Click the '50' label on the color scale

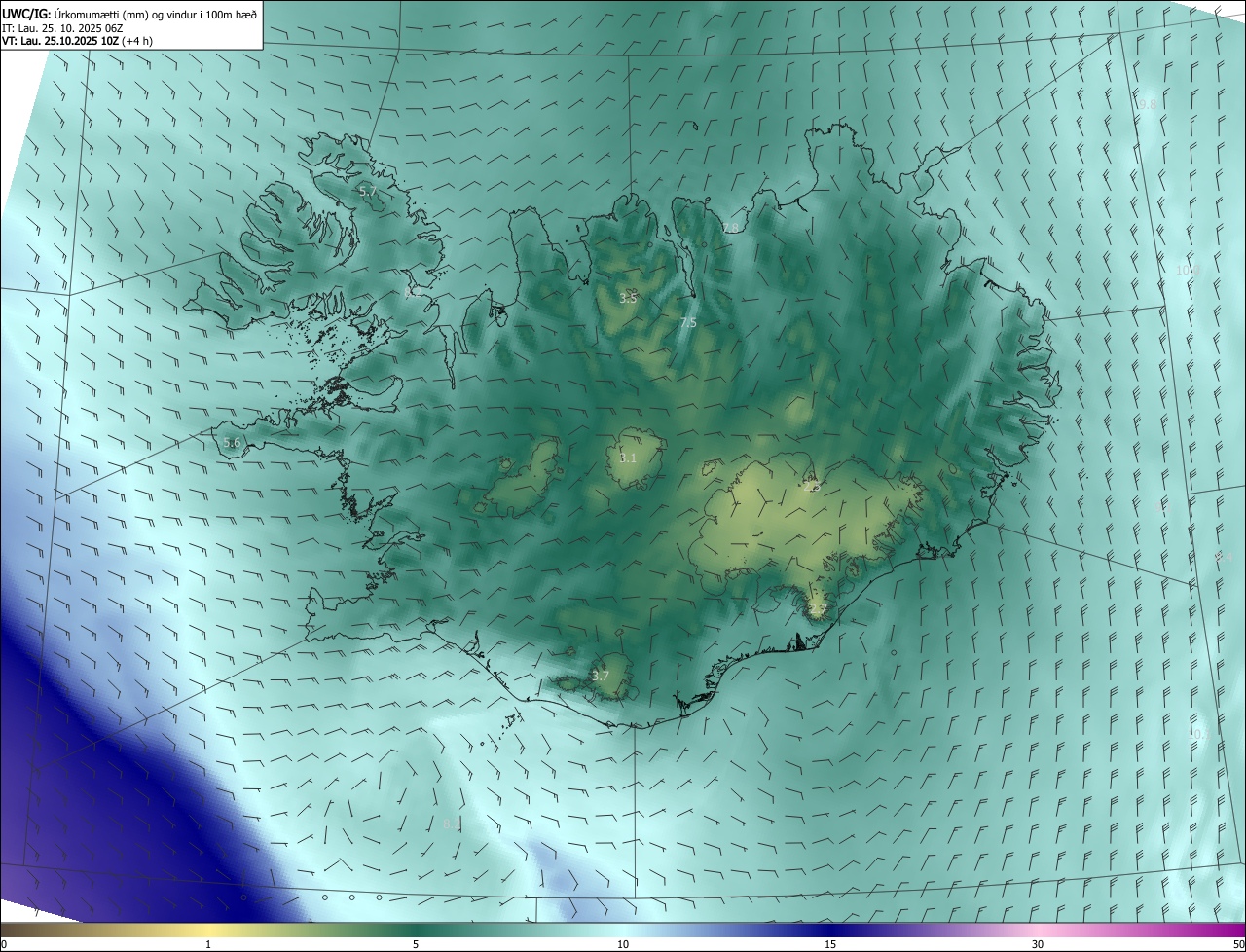(x=1238, y=944)
